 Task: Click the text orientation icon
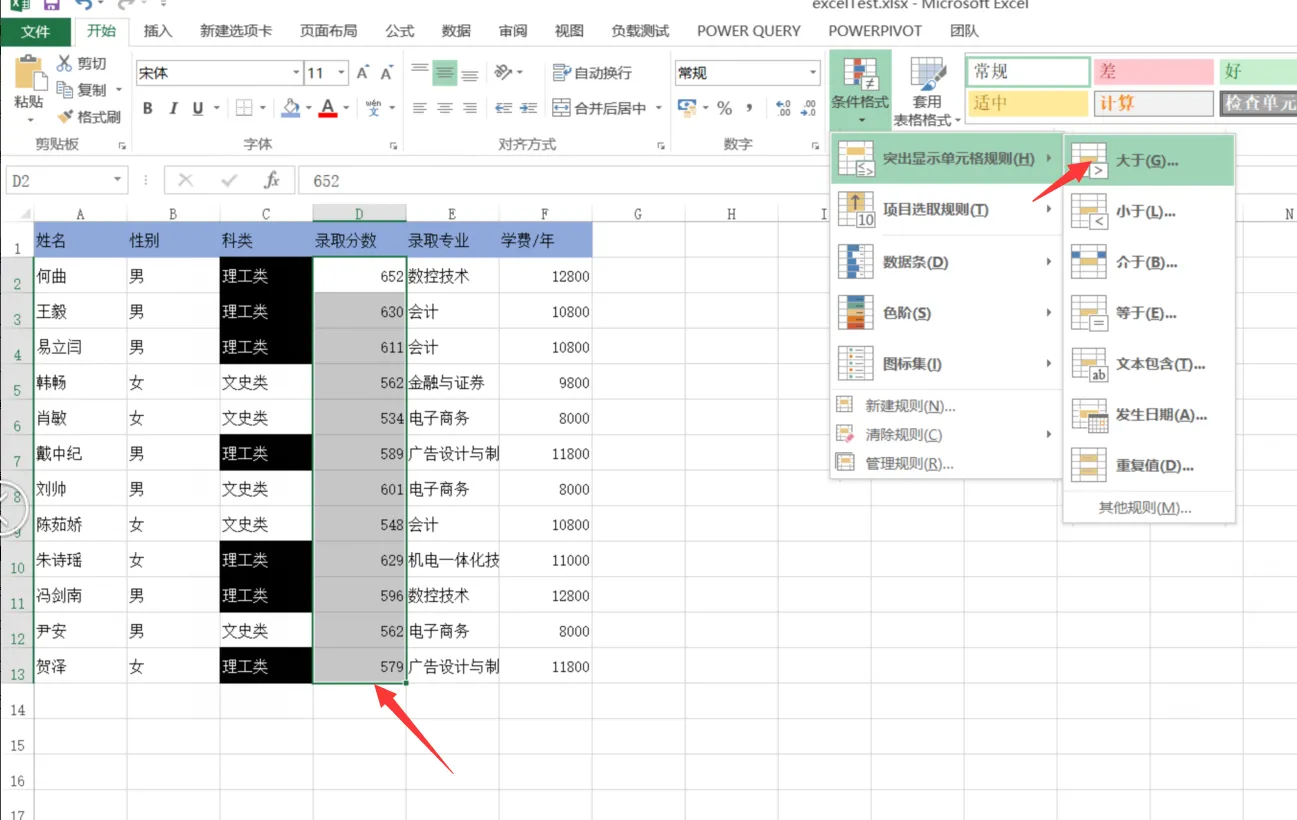click(503, 72)
